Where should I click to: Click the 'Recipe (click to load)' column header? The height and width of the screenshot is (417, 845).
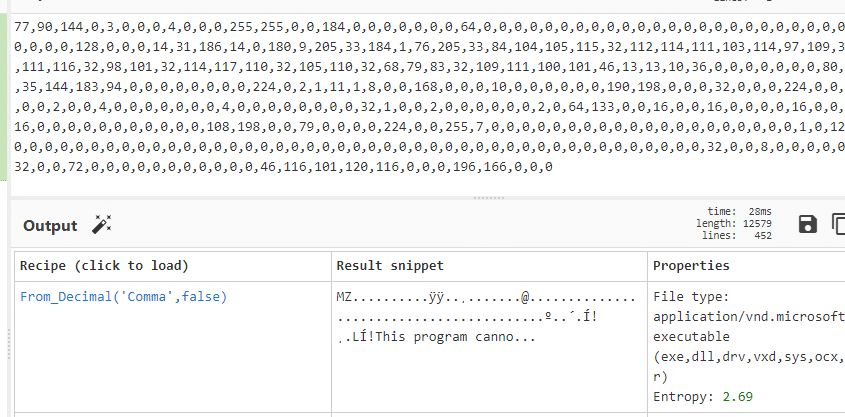click(105, 266)
